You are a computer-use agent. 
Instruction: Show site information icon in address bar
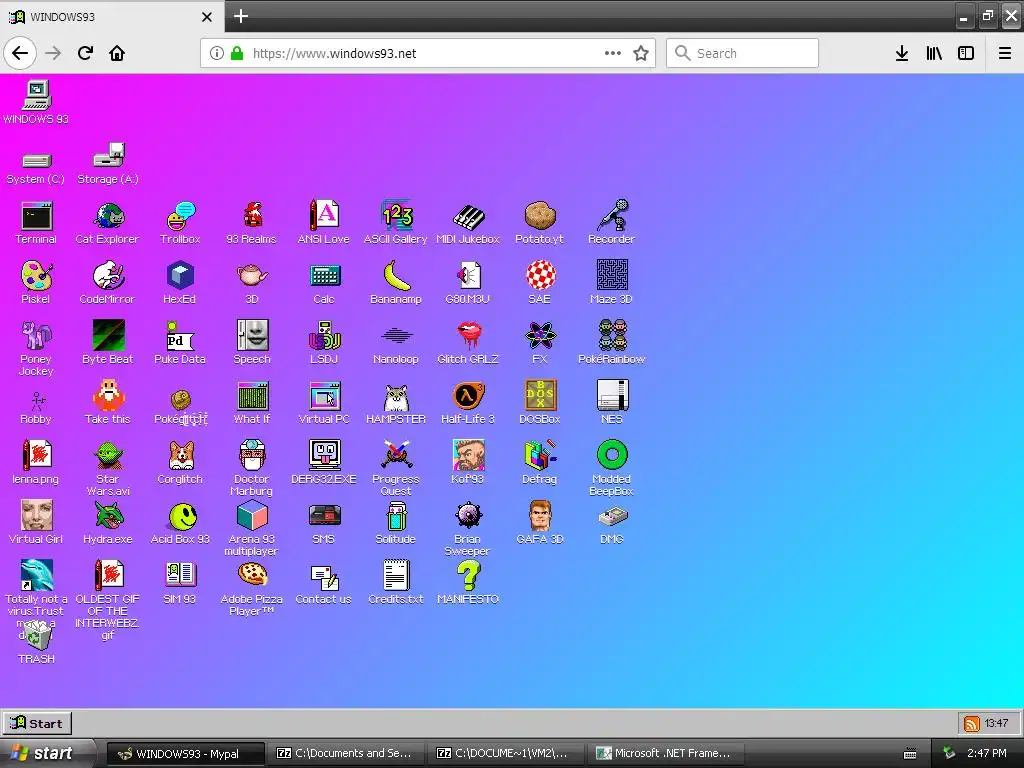(217, 53)
